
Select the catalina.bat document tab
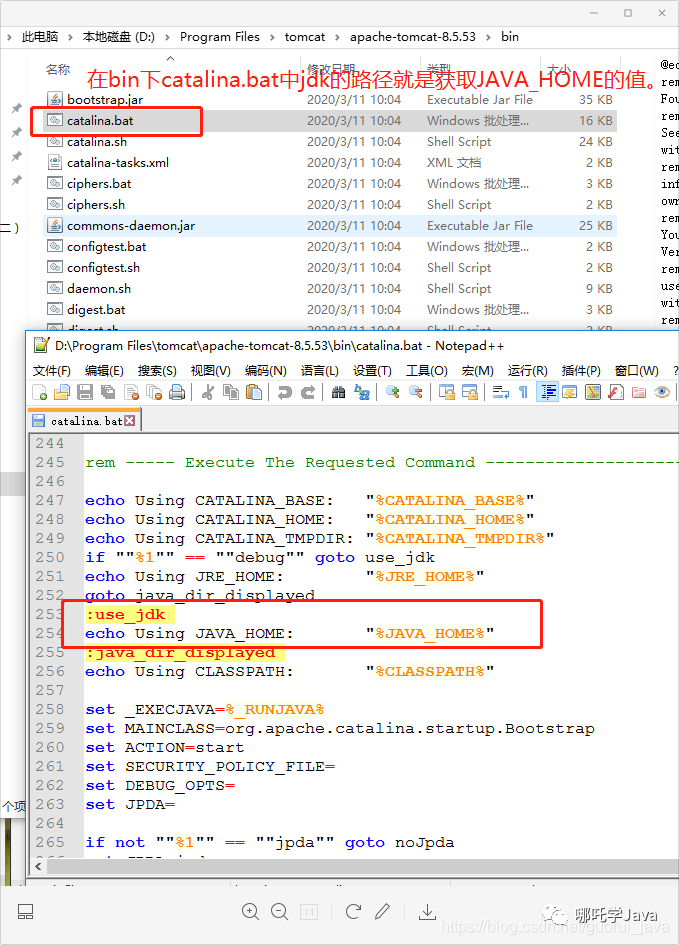pyautogui.click(x=84, y=421)
